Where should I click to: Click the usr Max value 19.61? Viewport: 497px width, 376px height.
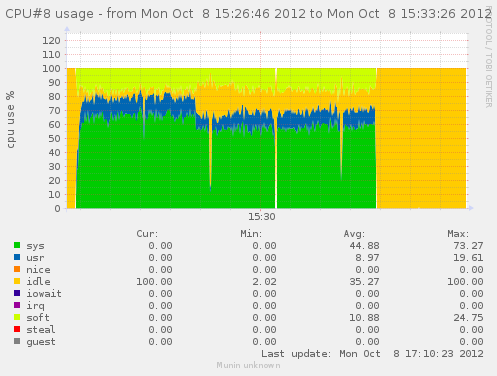[x=468, y=258]
